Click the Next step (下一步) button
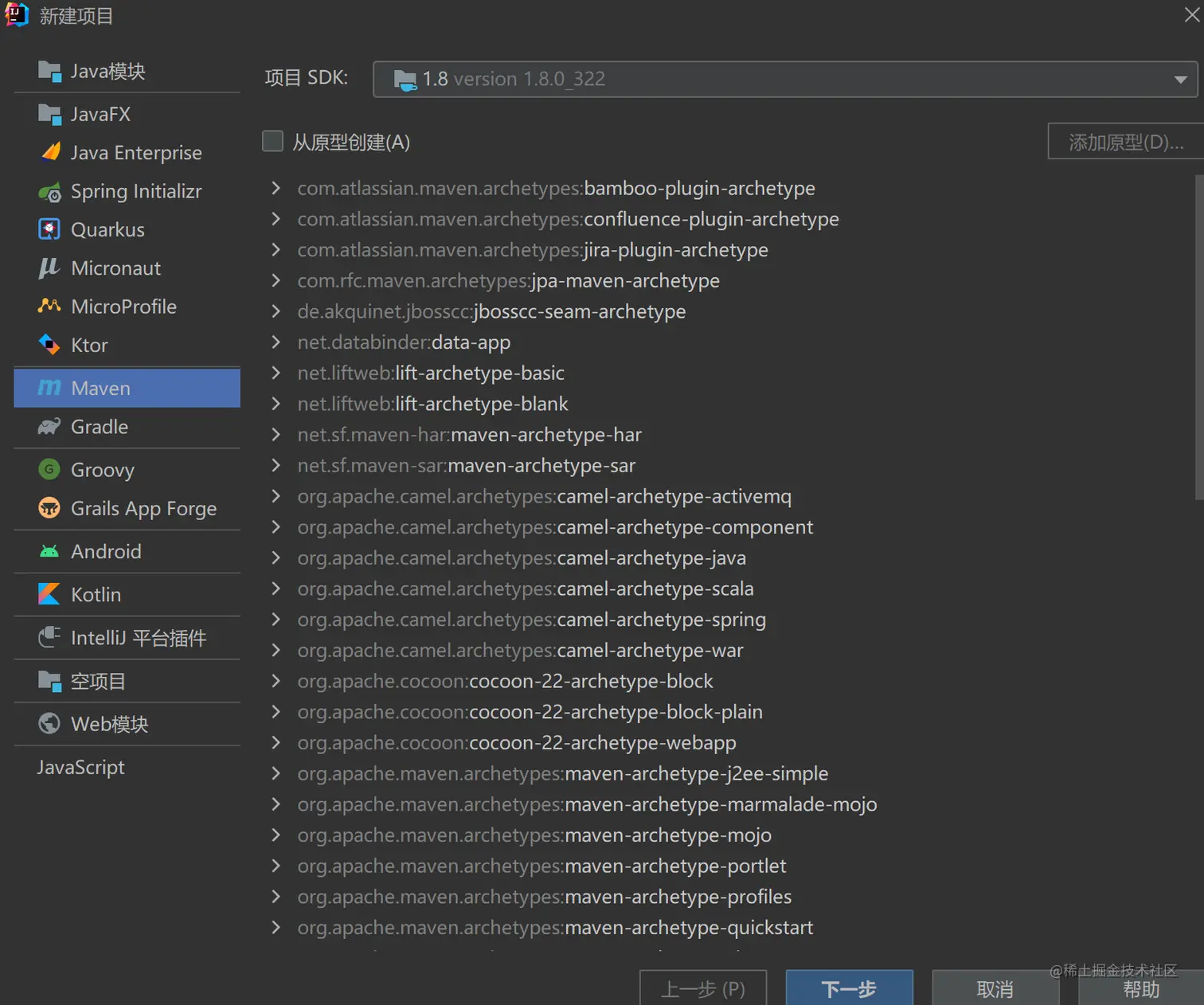The height and width of the screenshot is (1005, 1204). pyautogui.click(x=849, y=988)
